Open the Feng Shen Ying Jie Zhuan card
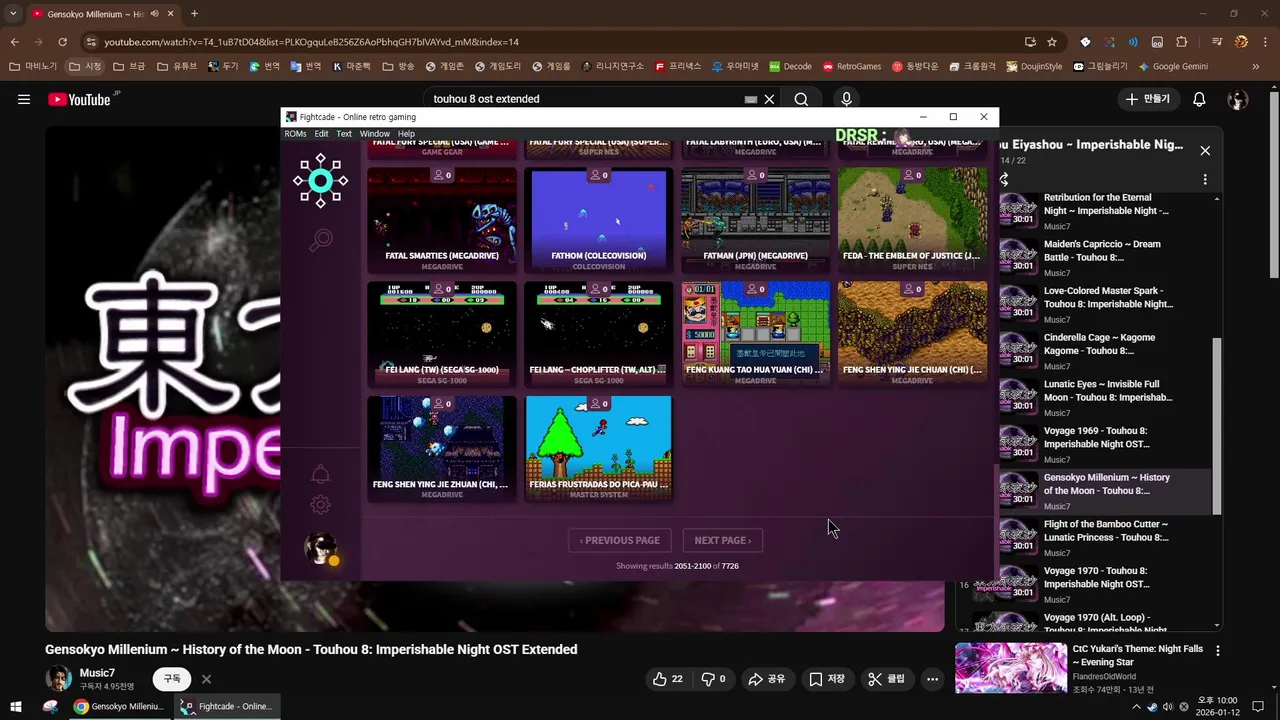Image resolution: width=1280 pixels, height=720 pixels. pyautogui.click(x=442, y=448)
